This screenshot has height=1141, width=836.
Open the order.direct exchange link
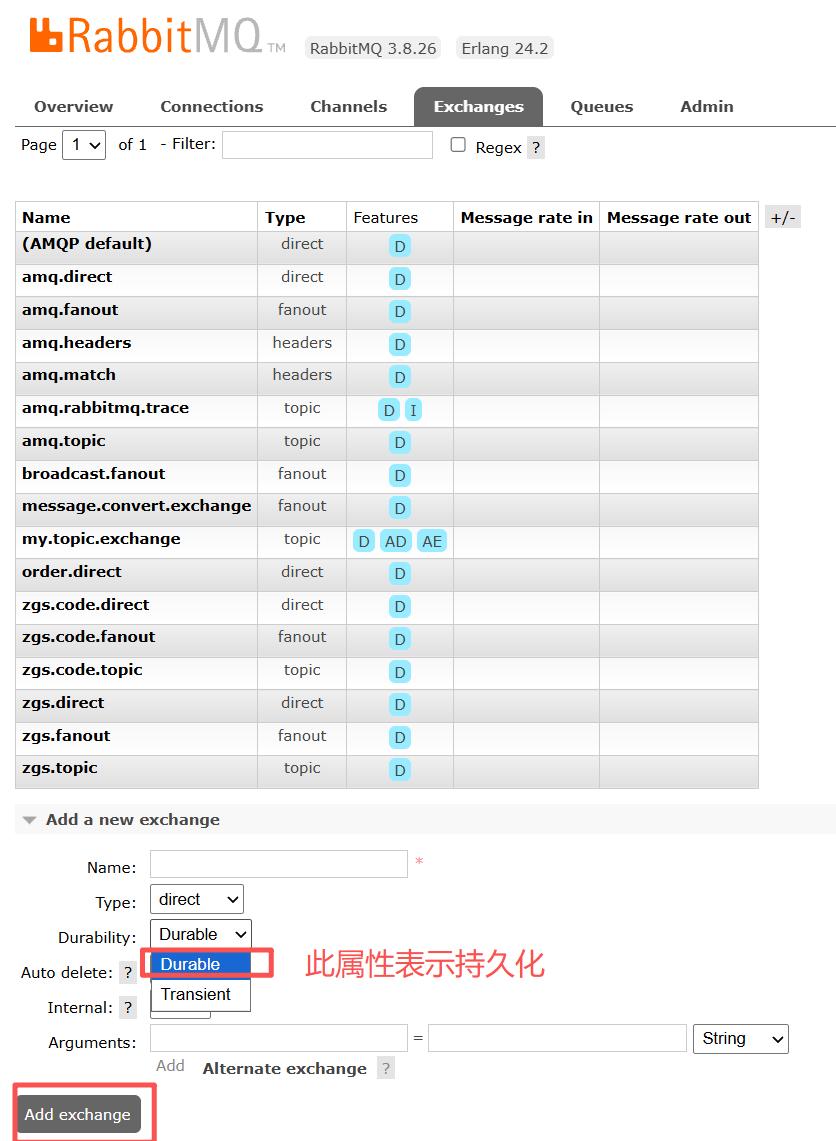point(71,572)
